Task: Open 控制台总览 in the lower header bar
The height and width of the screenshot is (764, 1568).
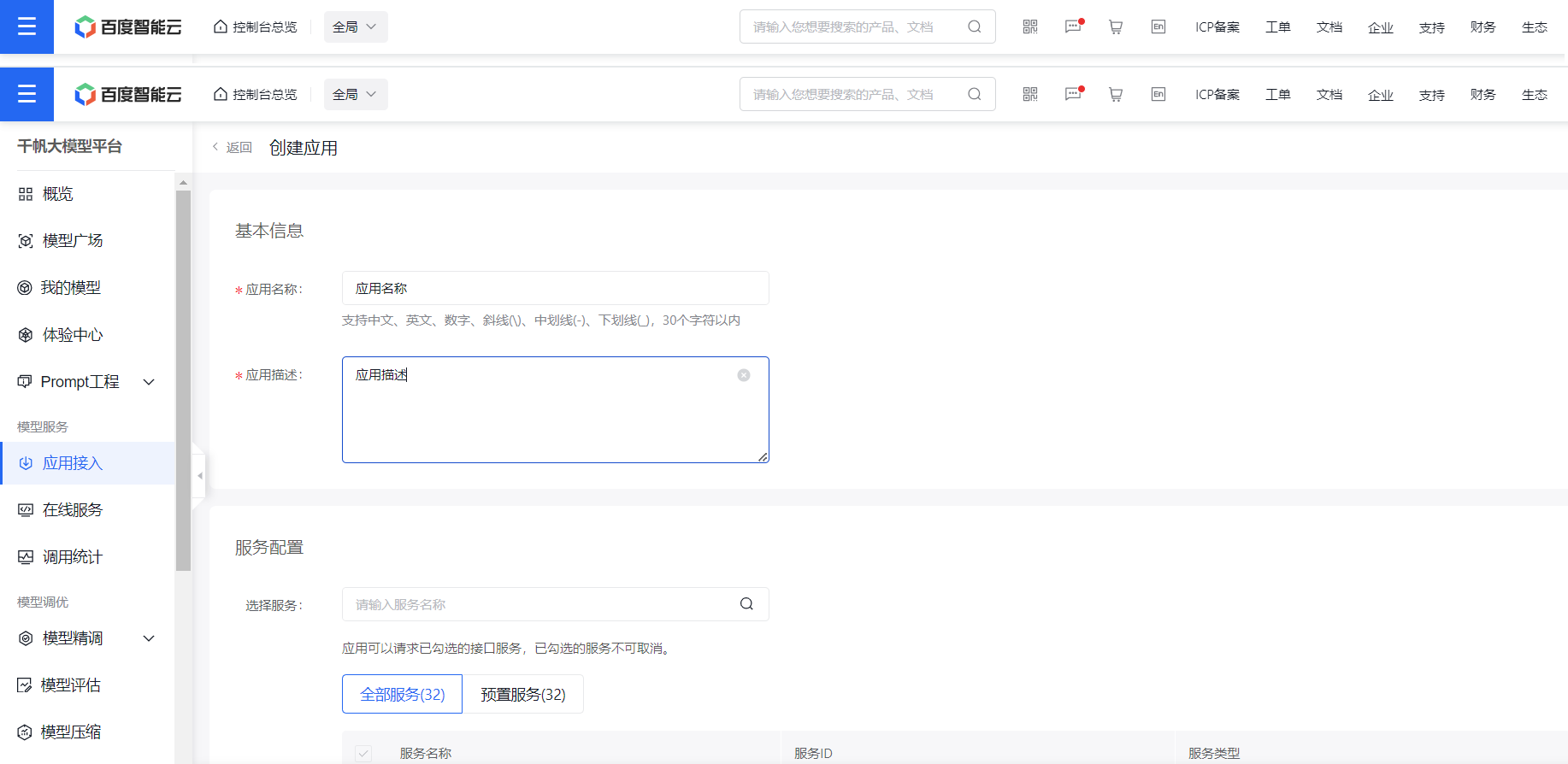Action: pyautogui.click(x=256, y=94)
